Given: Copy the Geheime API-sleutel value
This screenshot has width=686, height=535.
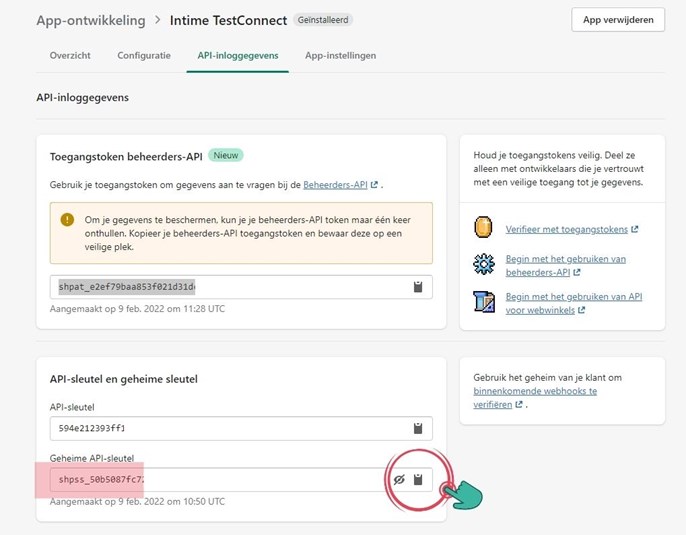Looking at the screenshot, I should click(x=418, y=480).
